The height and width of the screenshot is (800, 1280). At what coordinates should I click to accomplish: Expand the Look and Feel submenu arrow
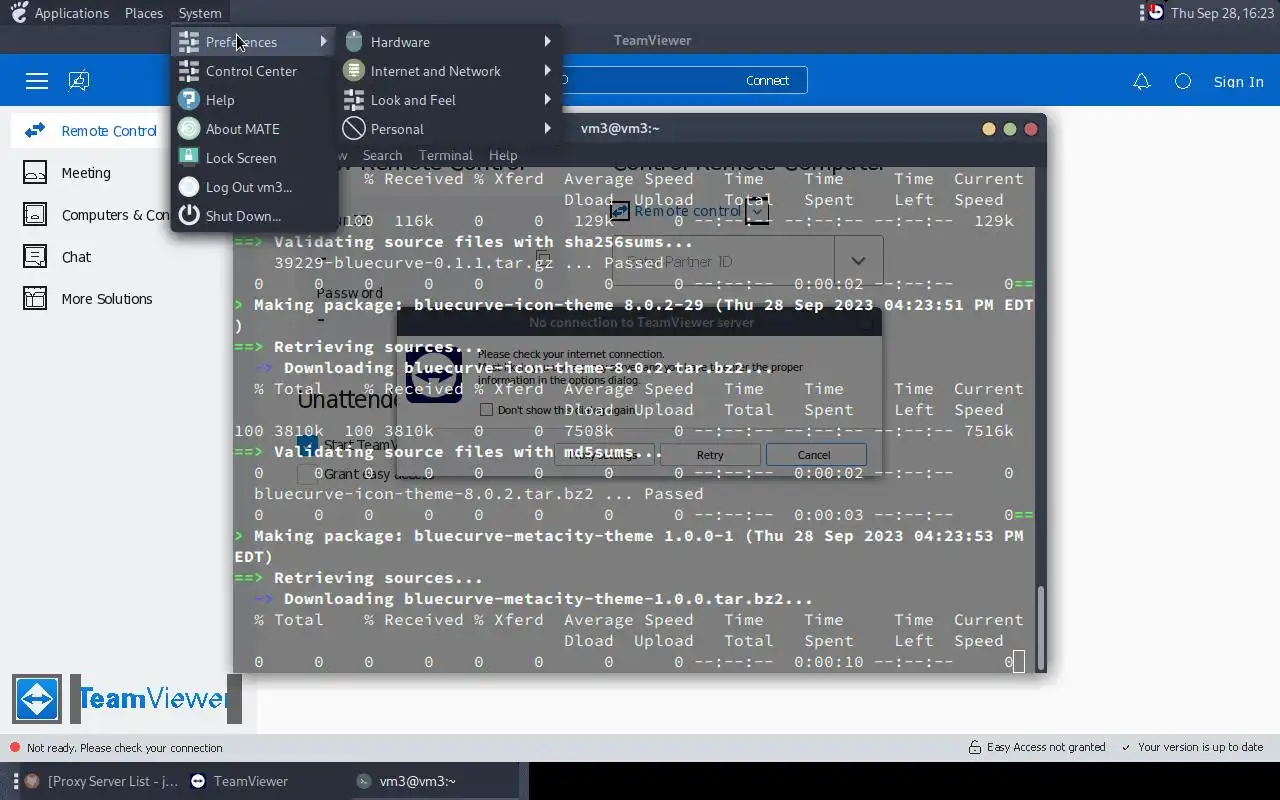click(548, 100)
